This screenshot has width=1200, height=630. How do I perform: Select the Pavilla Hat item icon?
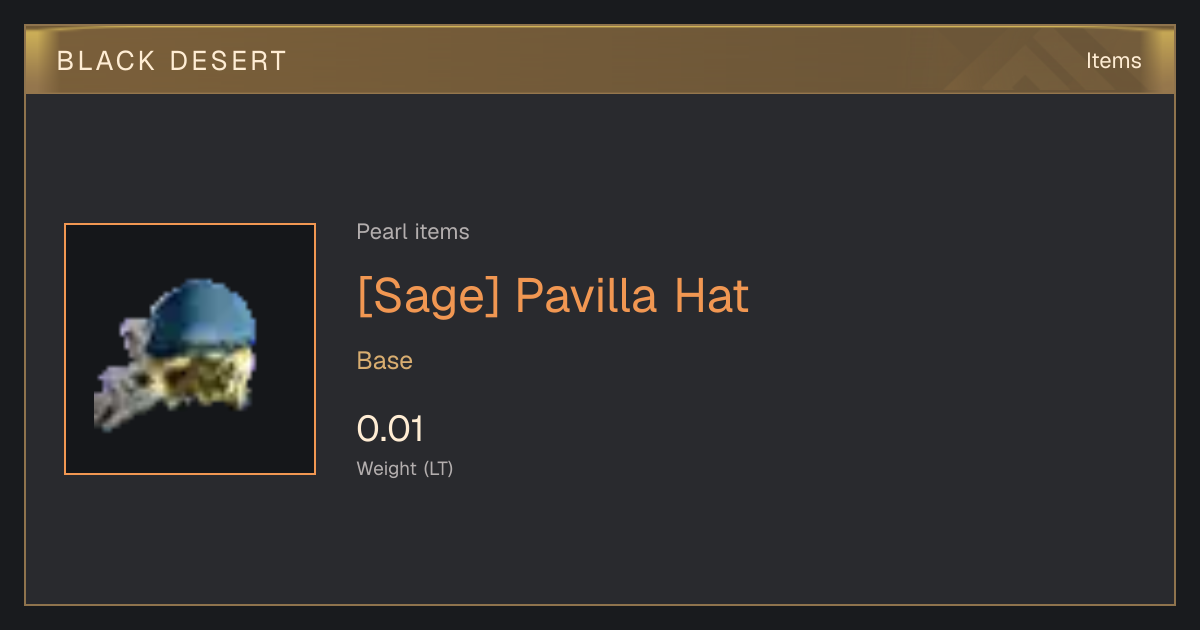click(190, 349)
